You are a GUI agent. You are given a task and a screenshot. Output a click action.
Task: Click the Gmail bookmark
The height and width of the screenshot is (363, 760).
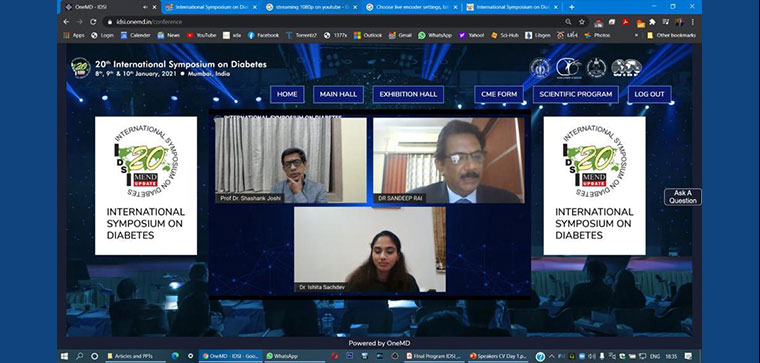[400, 35]
